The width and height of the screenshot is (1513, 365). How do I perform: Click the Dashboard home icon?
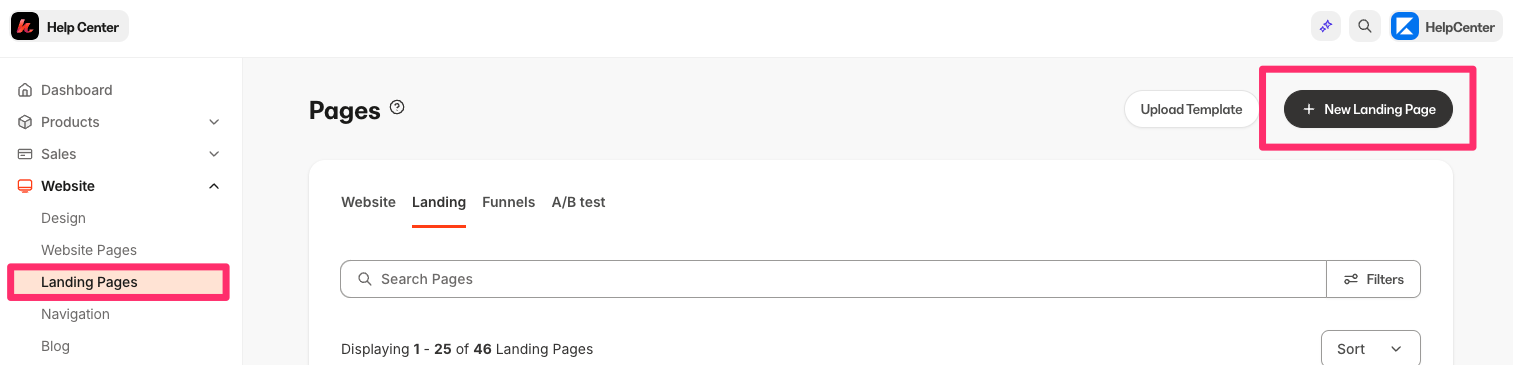coord(25,90)
